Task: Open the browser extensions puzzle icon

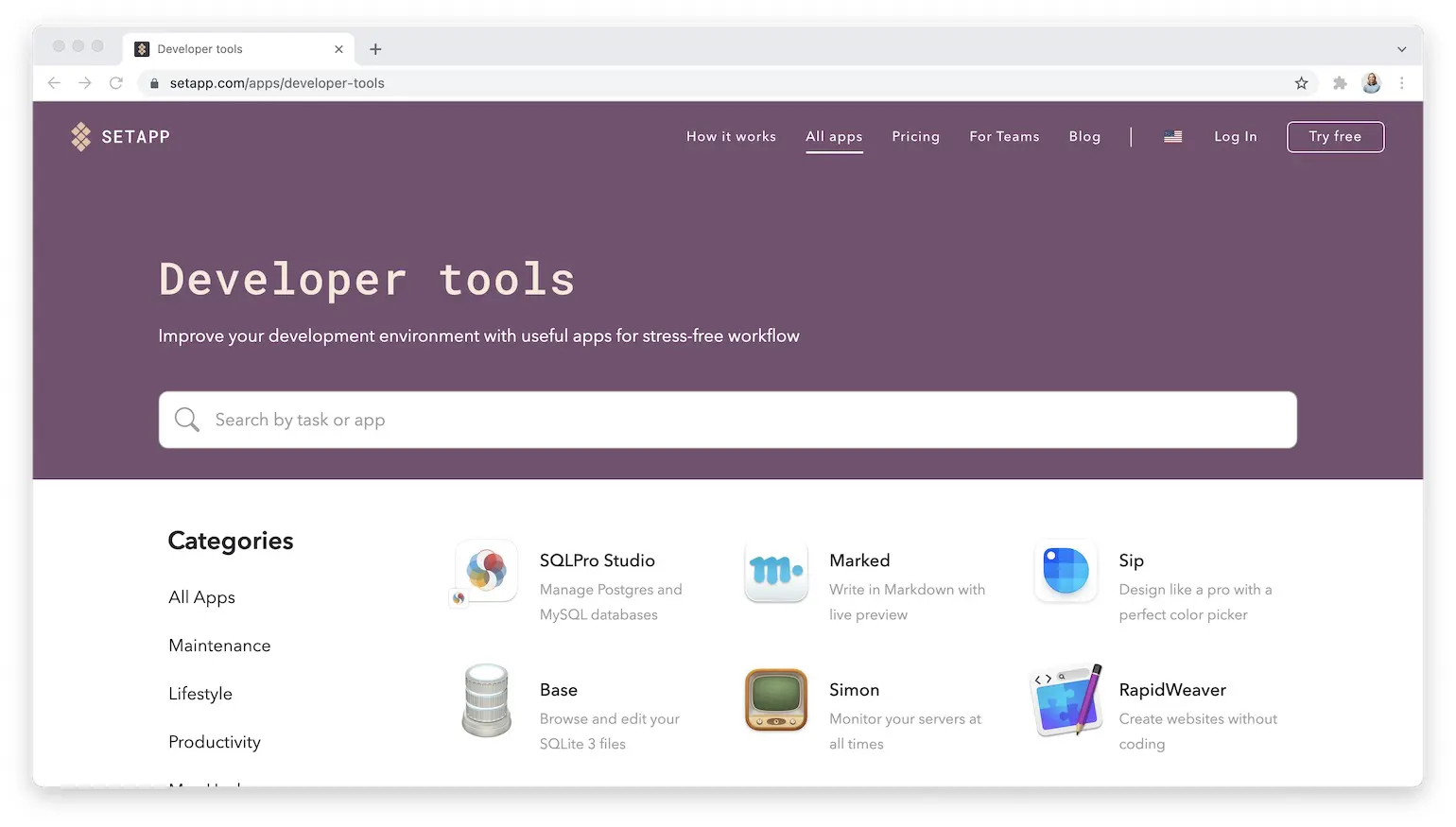Action: pyautogui.click(x=1339, y=83)
